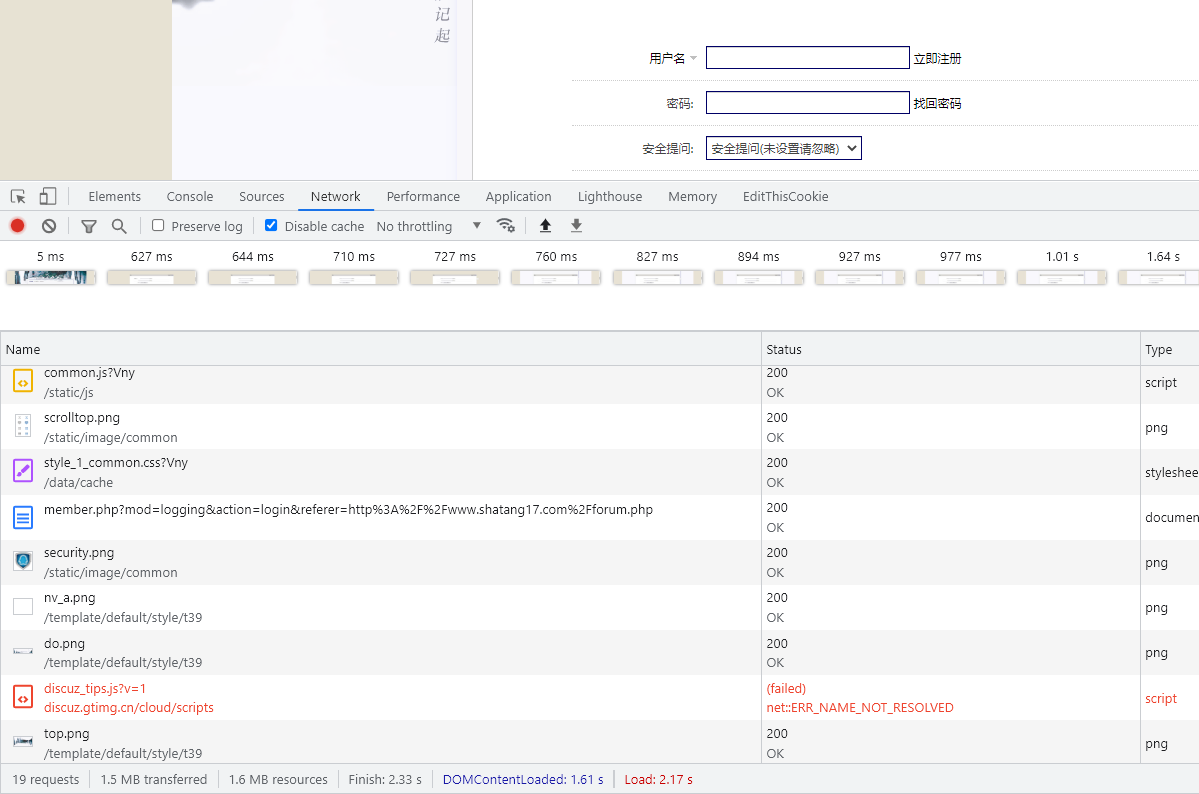Open network search with magnifier icon
1199x794 pixels.
click(119, 226)
